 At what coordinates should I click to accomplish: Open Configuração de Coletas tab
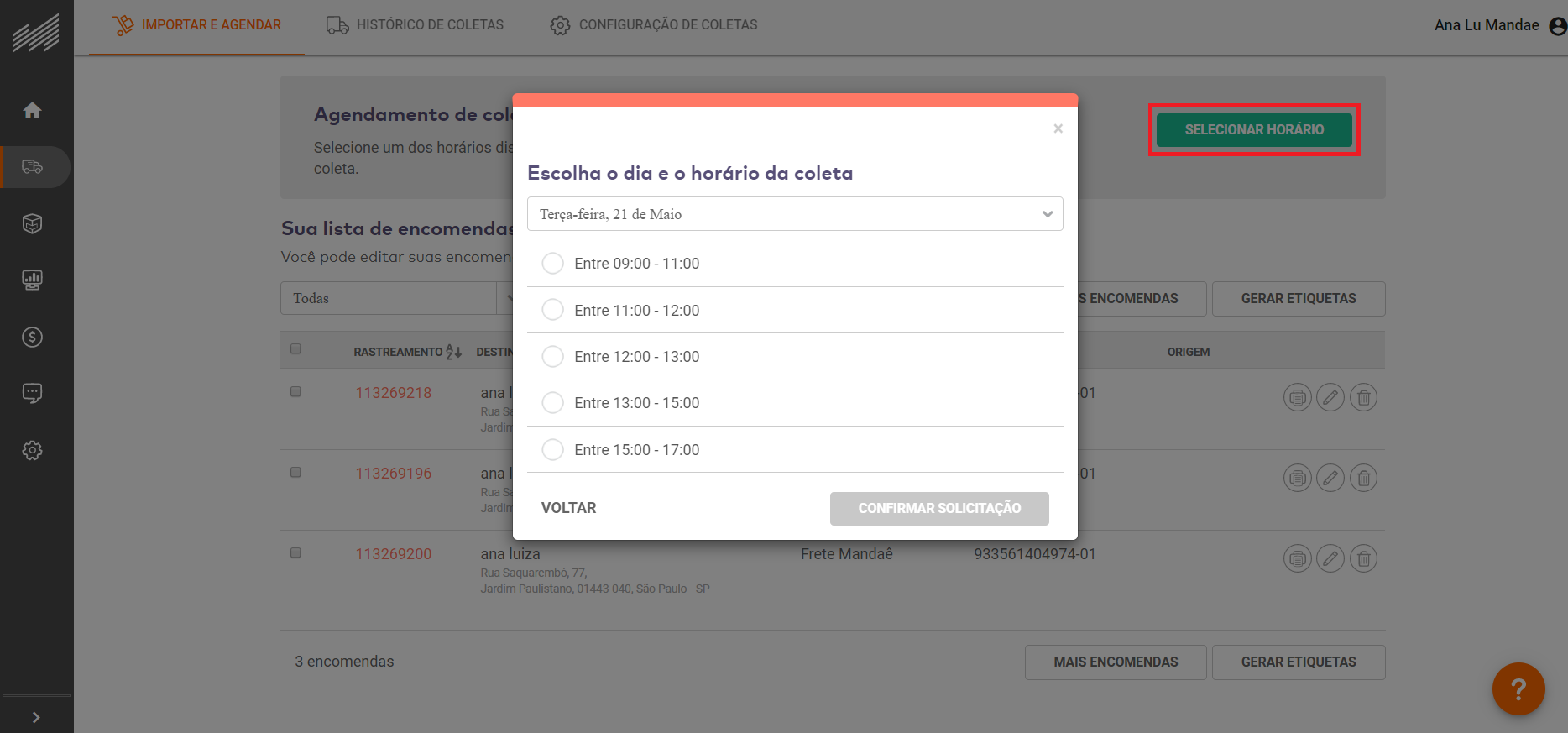654,25
